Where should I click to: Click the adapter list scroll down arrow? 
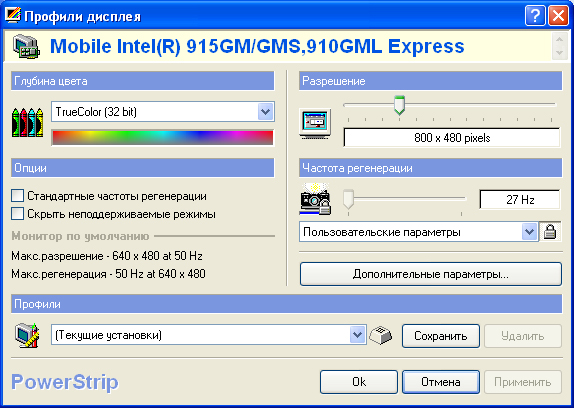pyautogui.click(x=559, y=53)
